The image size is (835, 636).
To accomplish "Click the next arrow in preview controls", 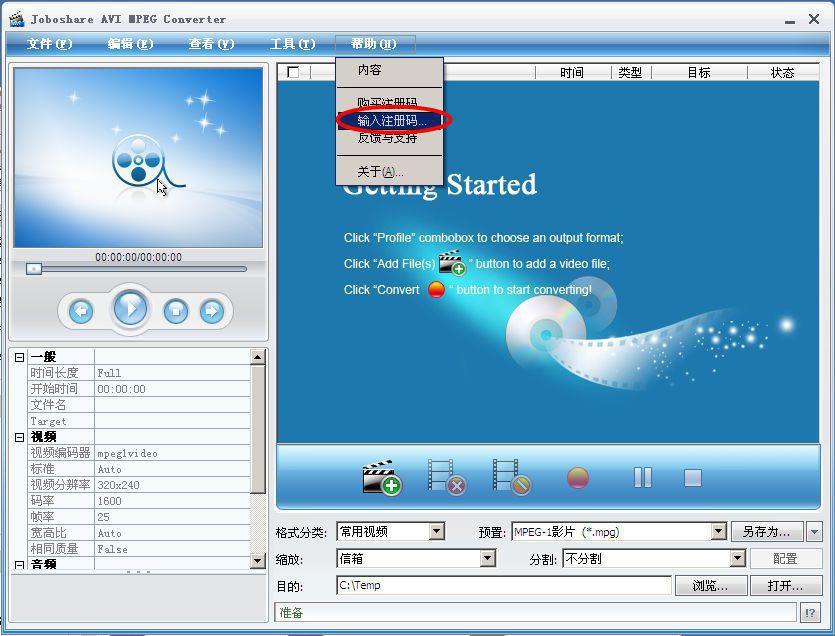I will click(212, 311).
